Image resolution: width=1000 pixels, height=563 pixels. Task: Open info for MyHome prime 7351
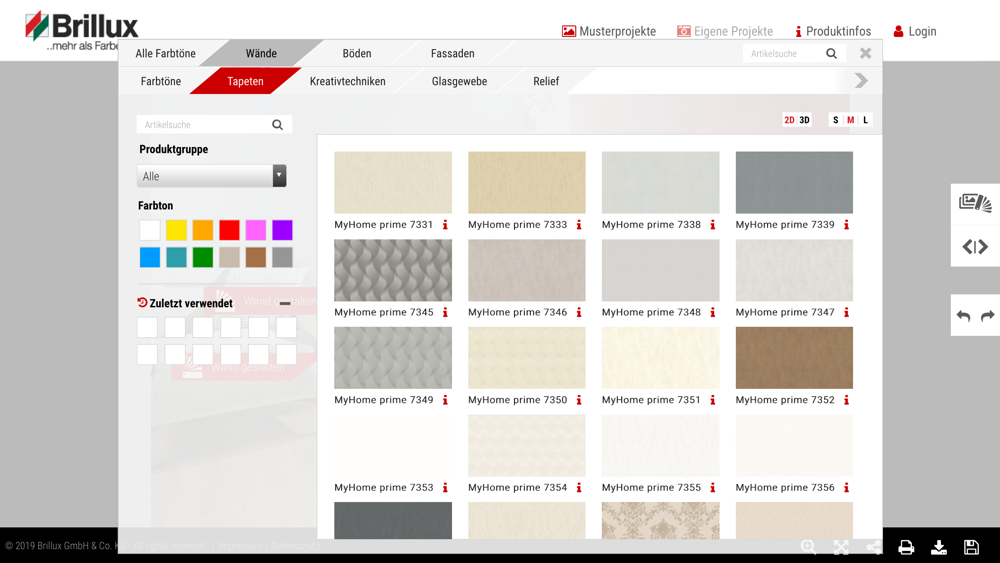[713, 400]
